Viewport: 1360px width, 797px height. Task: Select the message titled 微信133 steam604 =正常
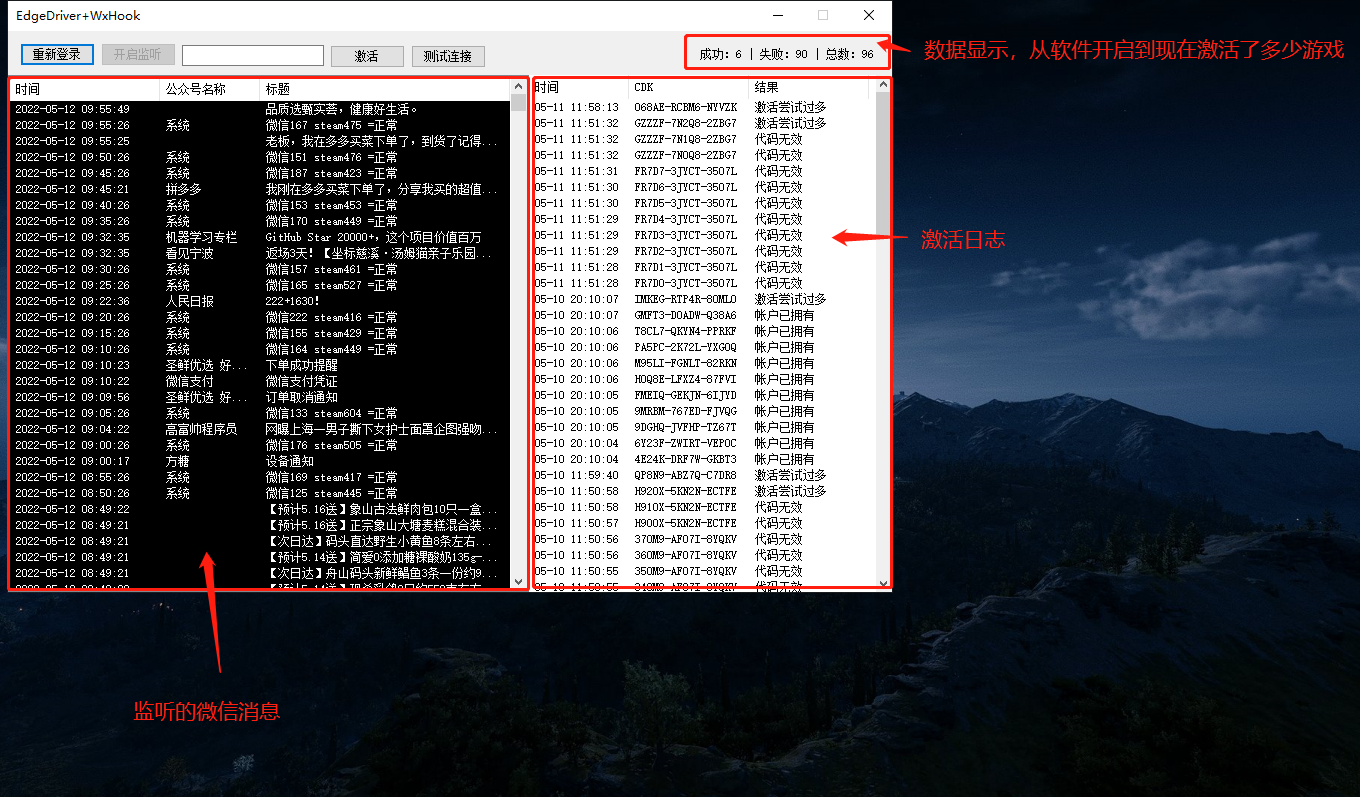pyautogui.click(x=260, y=413)
